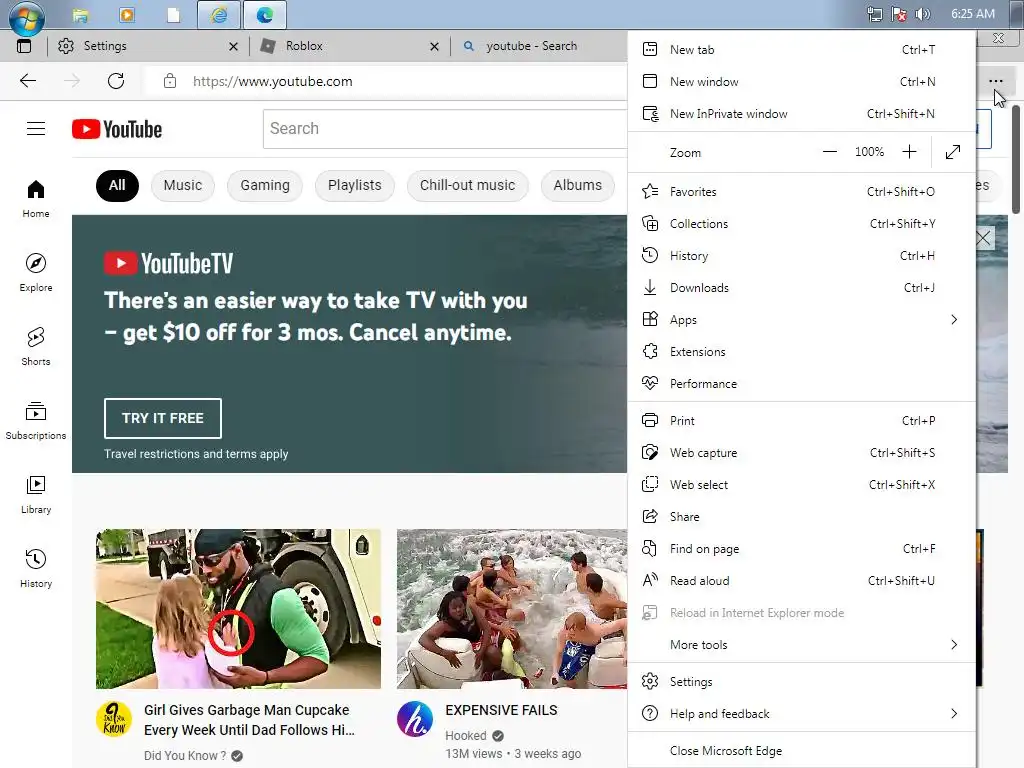Open Explore in YouTube sidebar
Screen dimensions: 1024x768
click(x=36, y=273)
